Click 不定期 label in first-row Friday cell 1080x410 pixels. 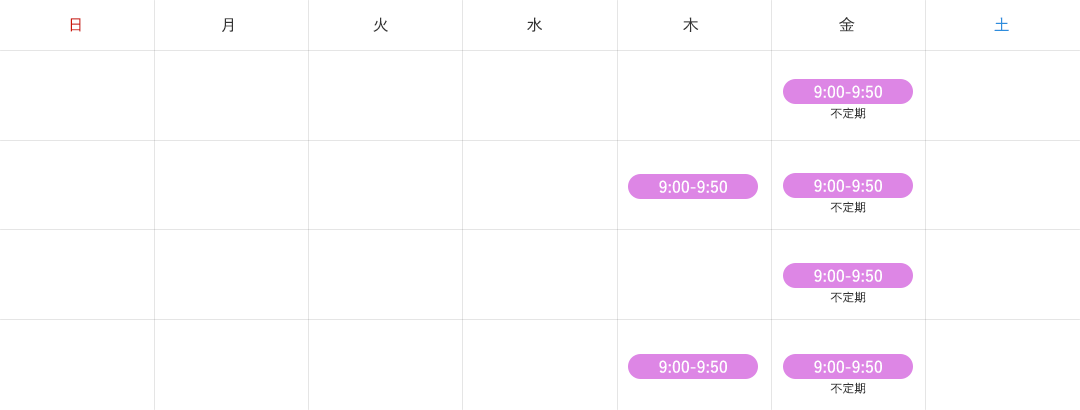[x=848, y=114]
